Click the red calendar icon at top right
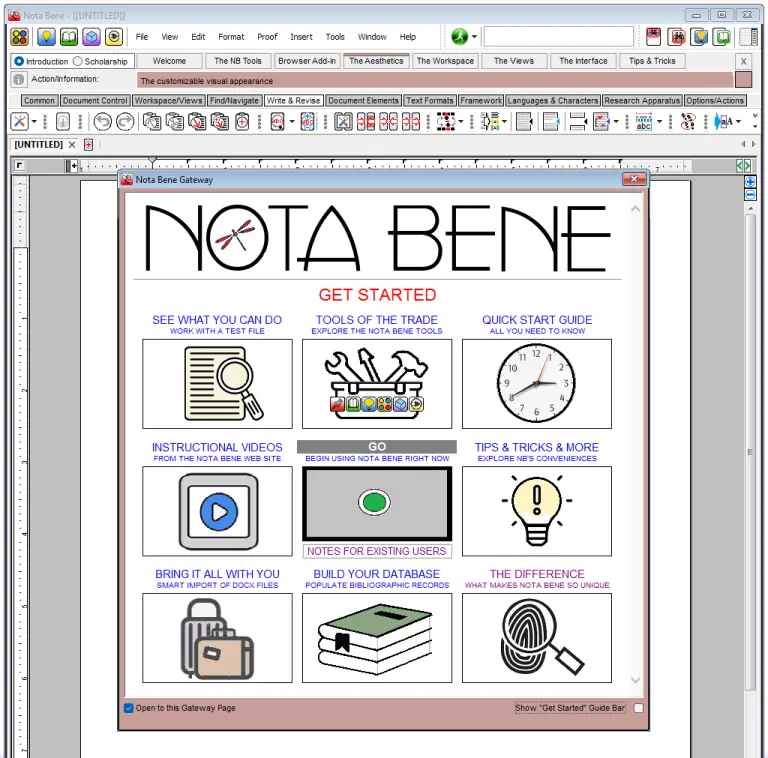This screenshot has height=758, width=768. 653,37
